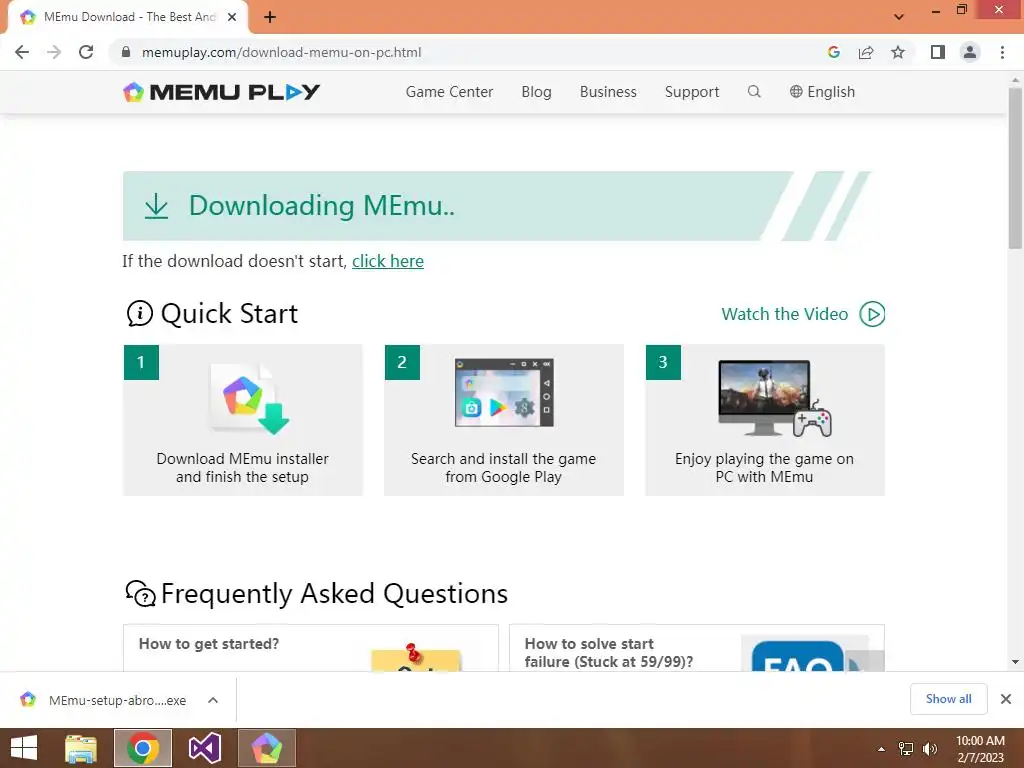This screenshot has width=1024, height=768.
Task: Select the emulator window image in step 2
Action: click(x=504, y=392)
